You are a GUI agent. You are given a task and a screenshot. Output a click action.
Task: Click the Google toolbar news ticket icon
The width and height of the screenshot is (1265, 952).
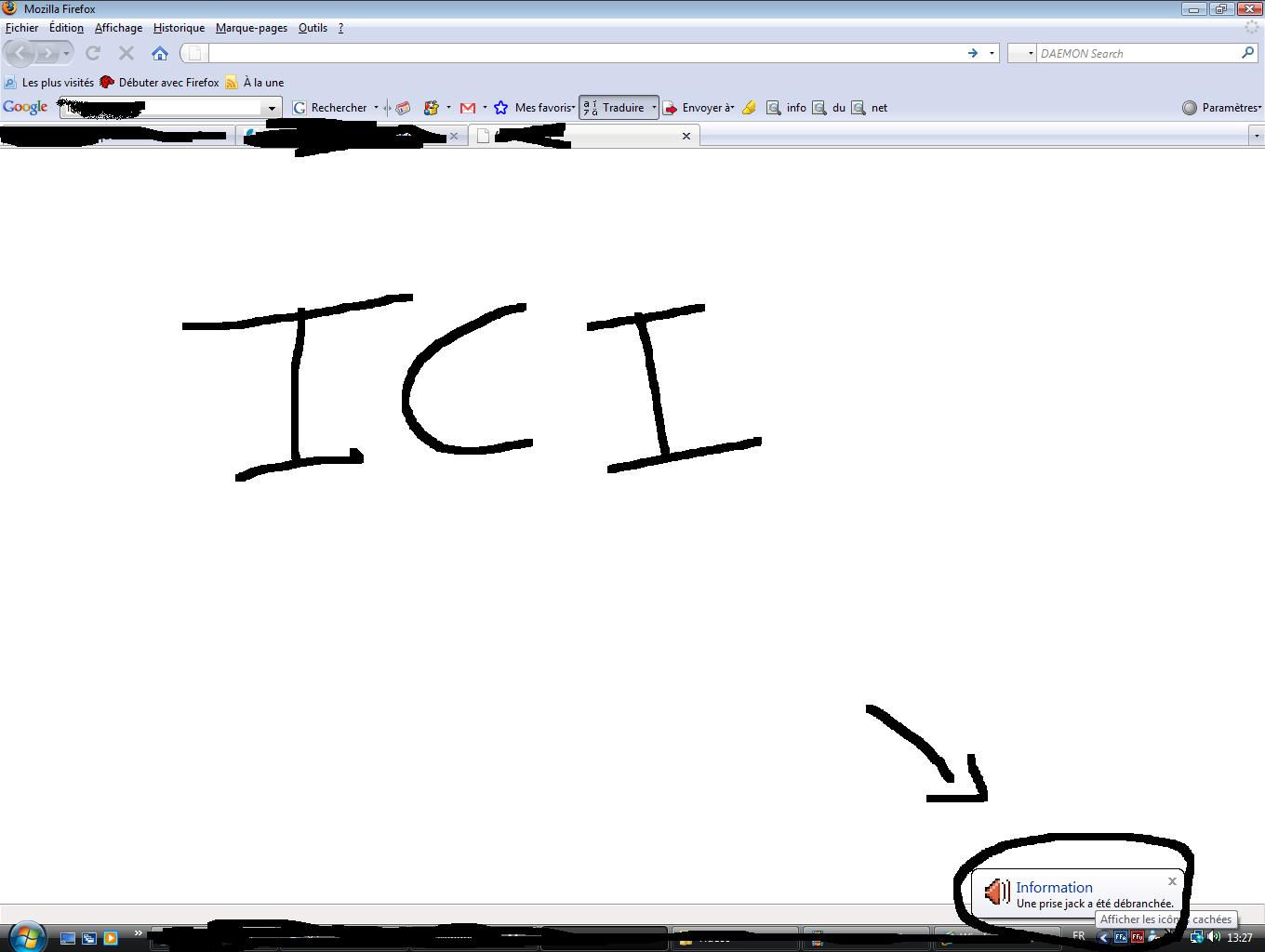[403, 108]
